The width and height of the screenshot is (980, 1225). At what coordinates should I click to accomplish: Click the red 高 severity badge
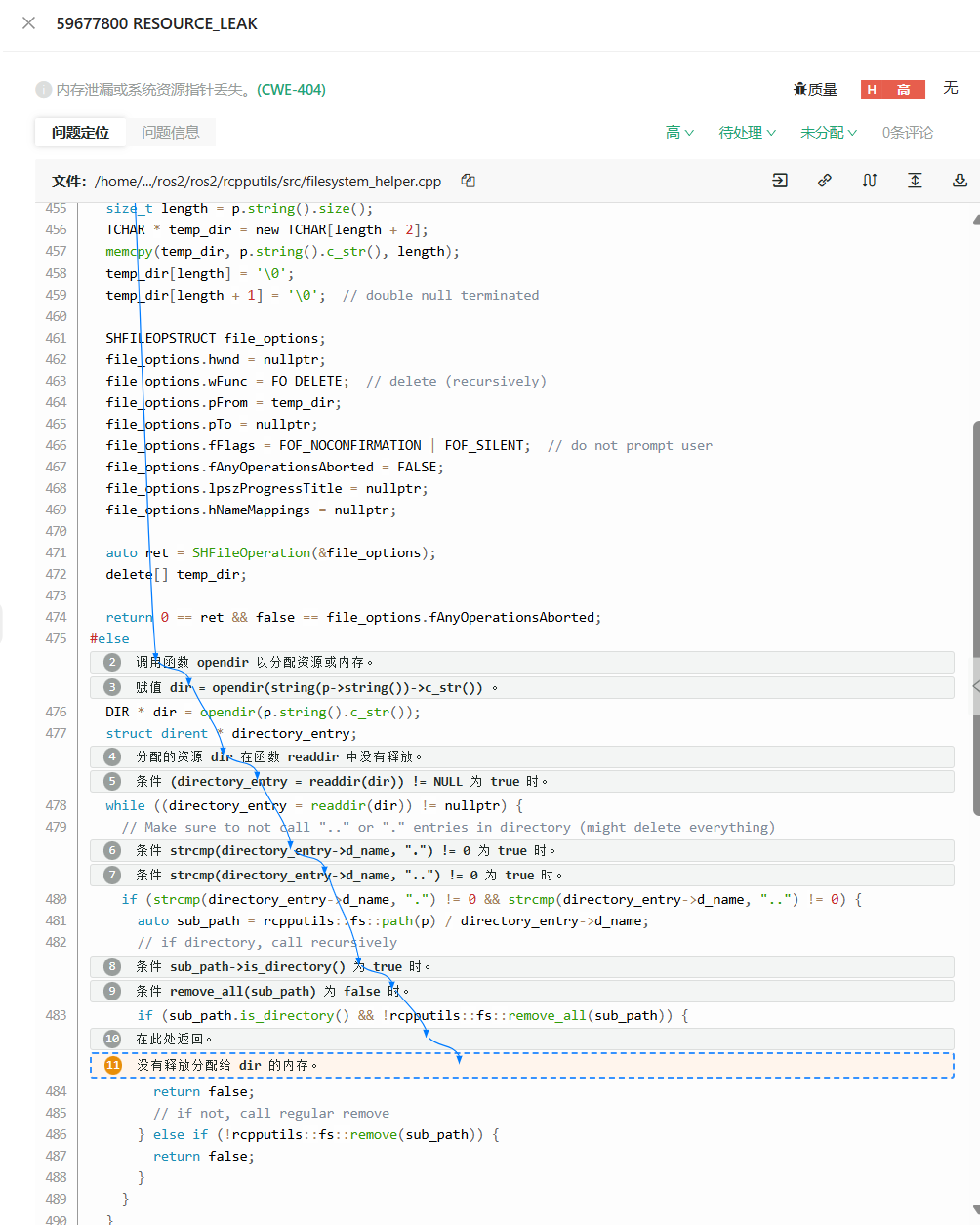[x=892, y=90]
